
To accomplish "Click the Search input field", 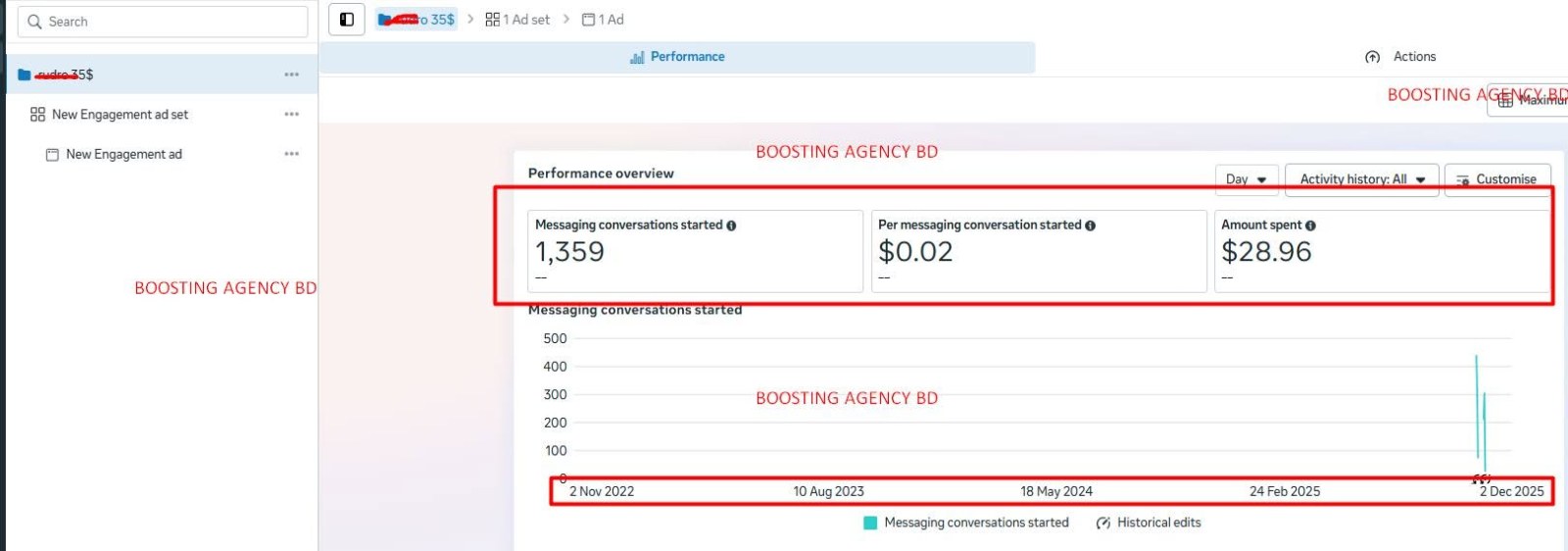I will [x=163, y=22].
